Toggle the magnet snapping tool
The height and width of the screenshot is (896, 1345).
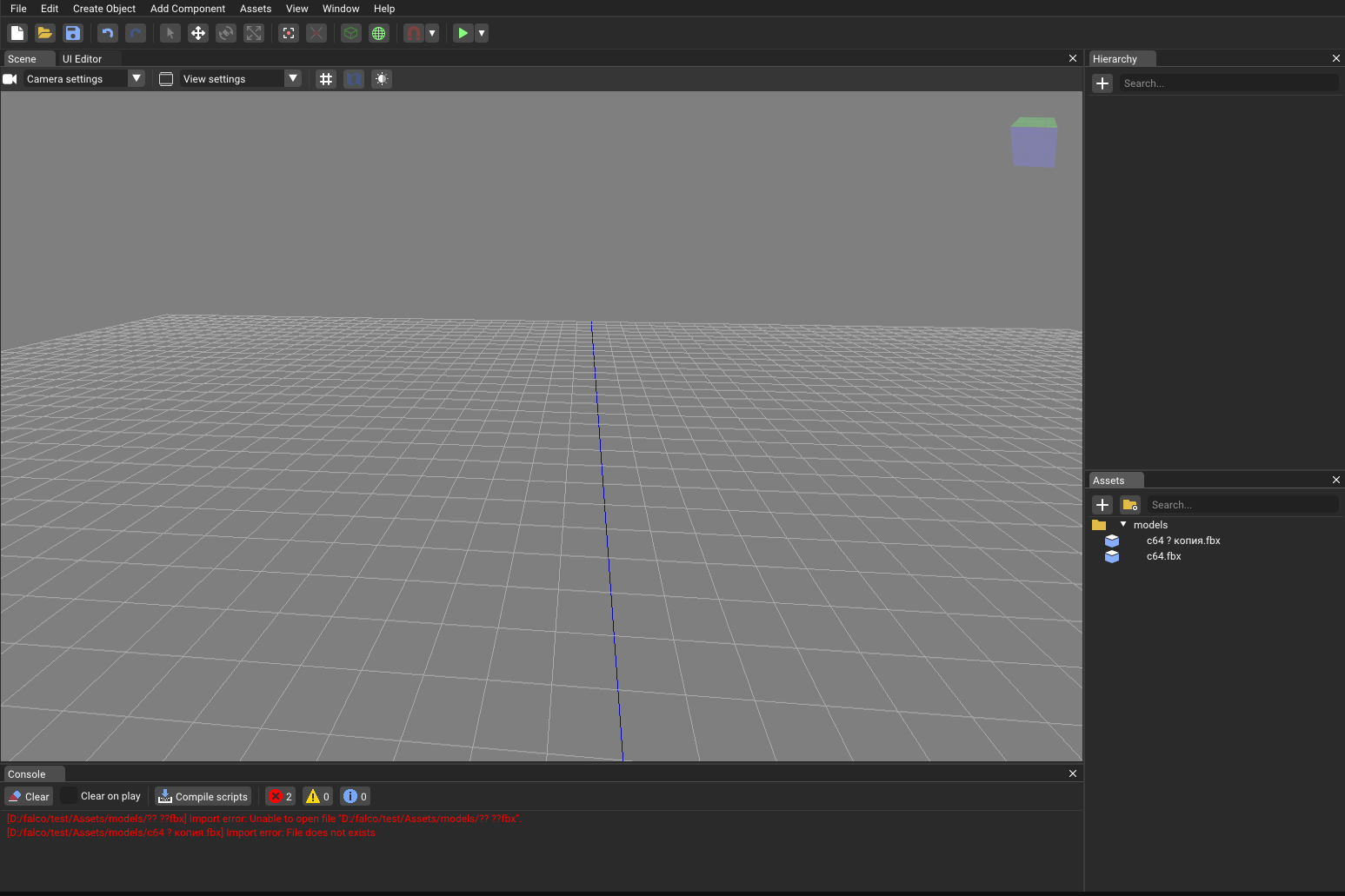coord(414,33)
